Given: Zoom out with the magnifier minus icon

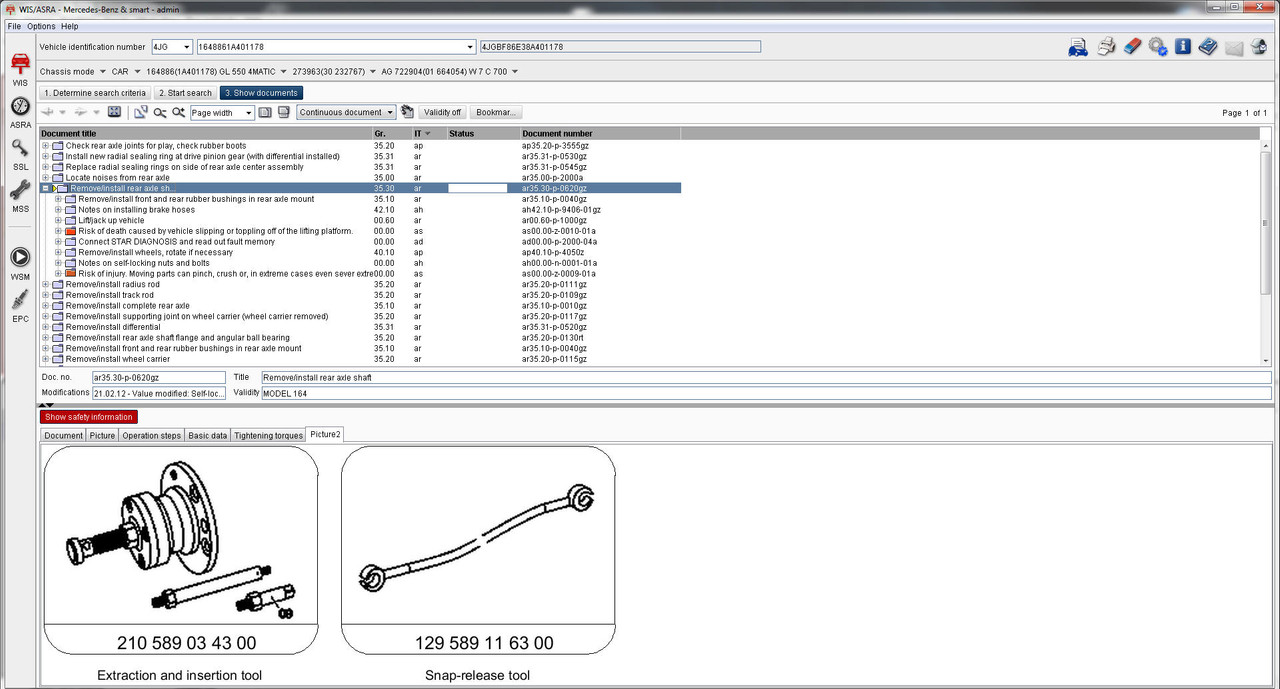Looking at the screenshot, I should coord(159,112).
